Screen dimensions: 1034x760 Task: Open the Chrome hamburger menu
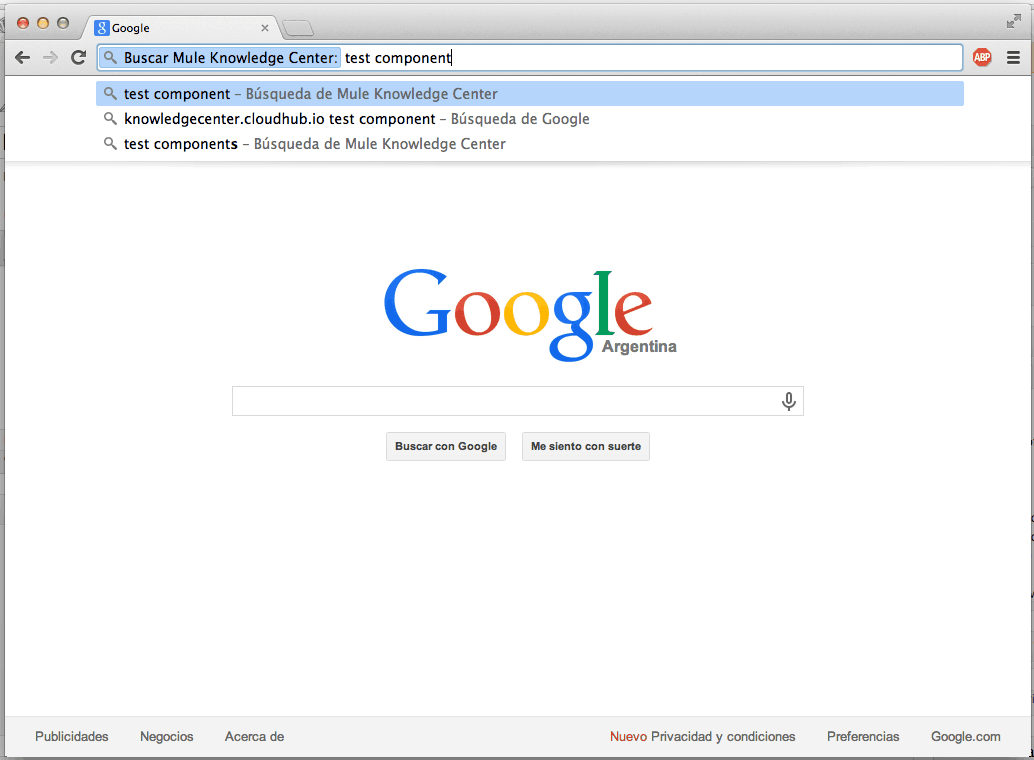(x=1012, y=57)
